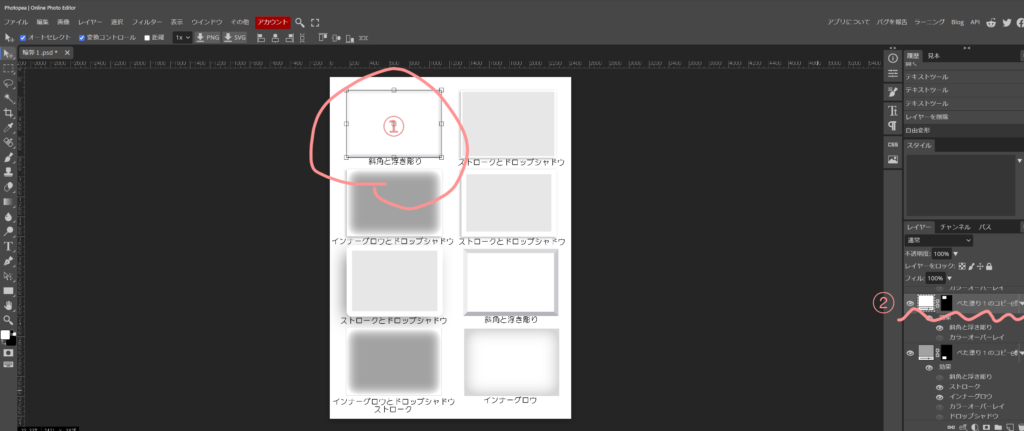This screenshot has width=1024, height=431.
Task: Open the info panel icon
Action: click(892, 58)
